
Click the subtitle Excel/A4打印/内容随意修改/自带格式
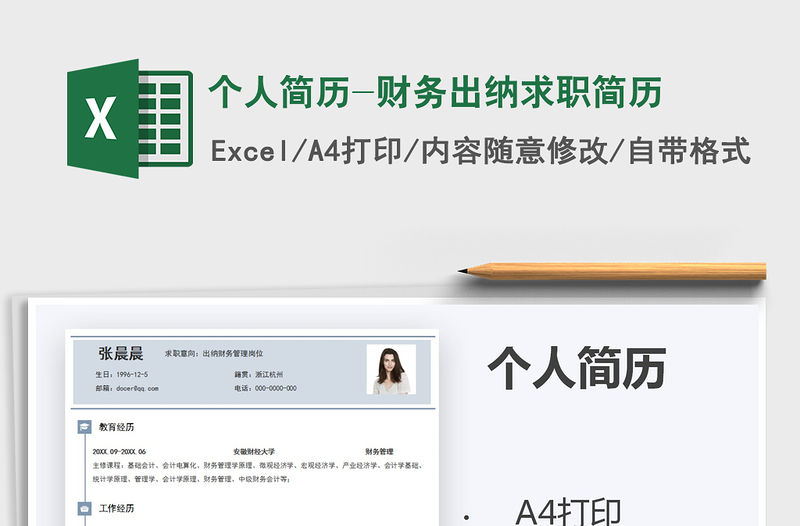[480, 151]
